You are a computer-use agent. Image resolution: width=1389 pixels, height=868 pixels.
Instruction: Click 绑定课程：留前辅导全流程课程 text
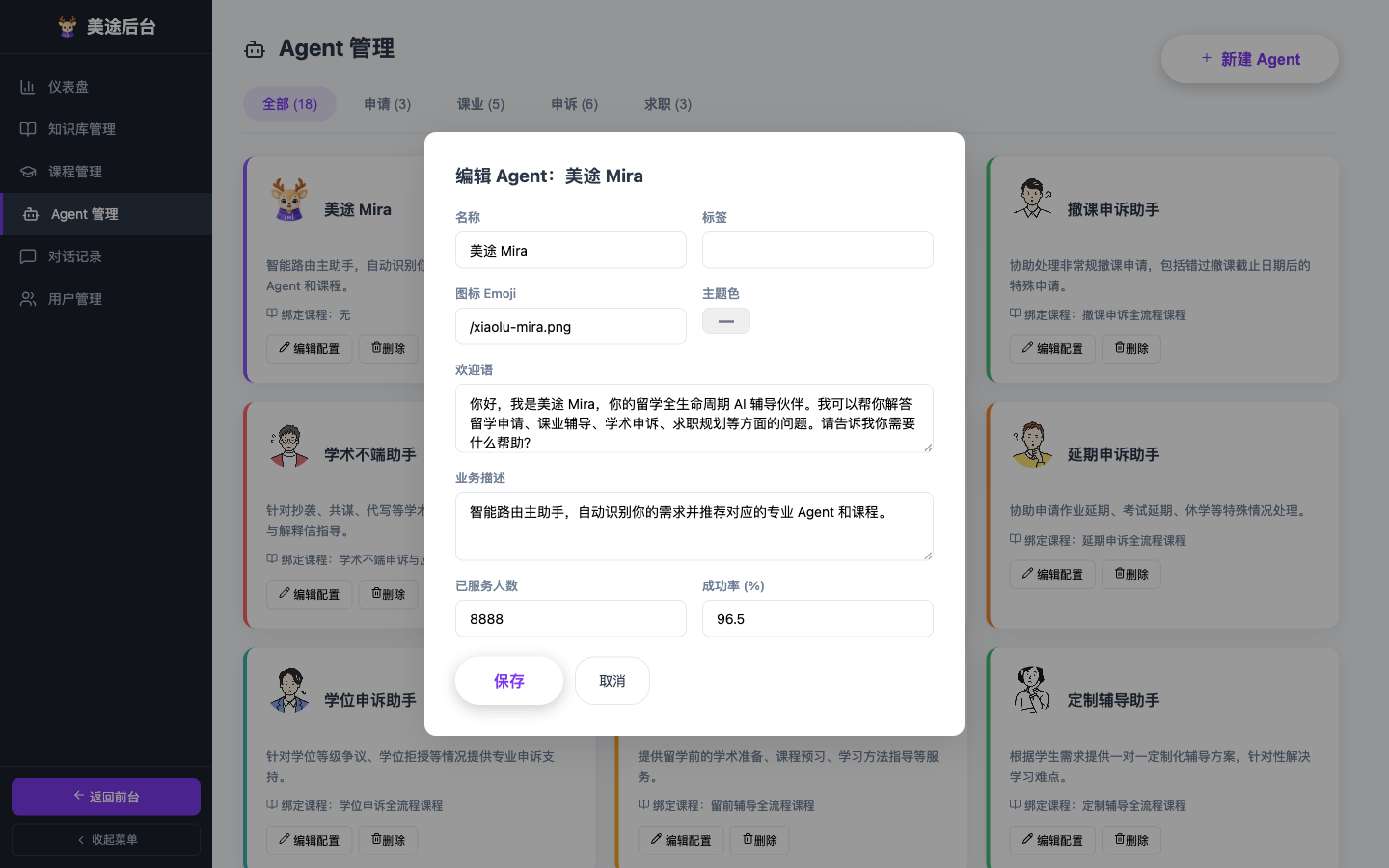[x=726, y=805]
